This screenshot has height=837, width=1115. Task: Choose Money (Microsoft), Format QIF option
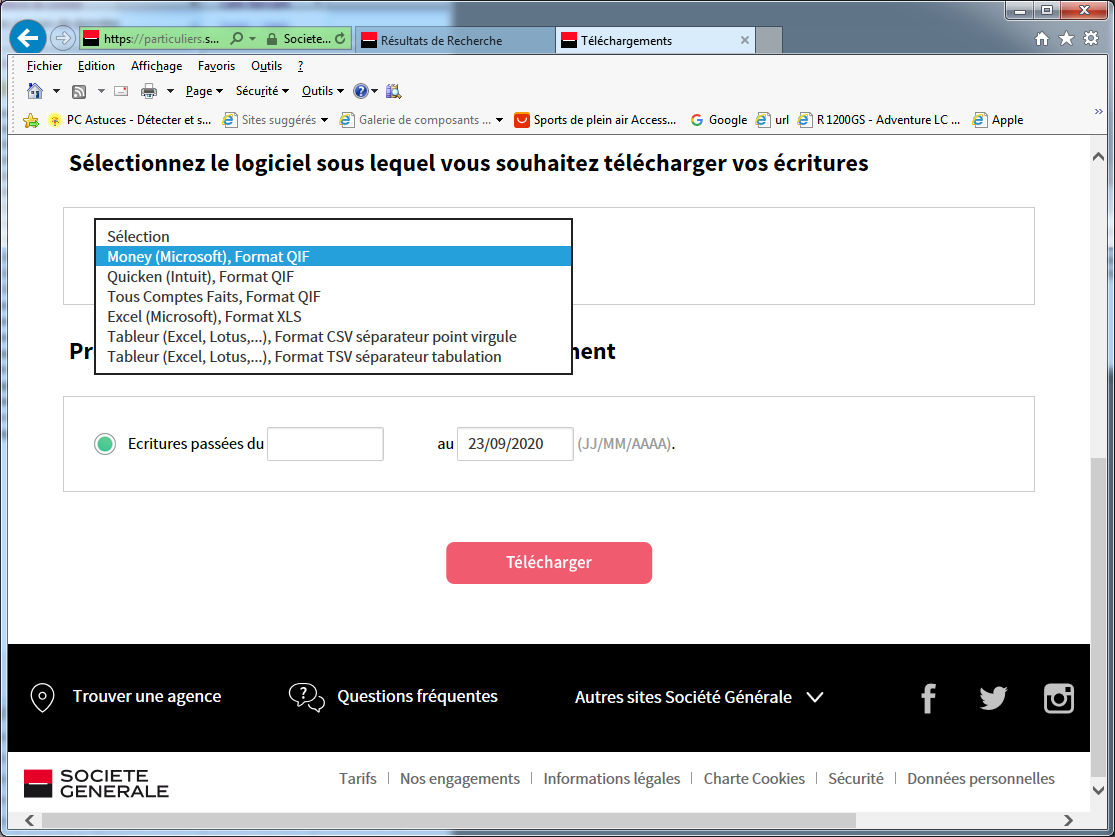[x=334, y=256]
